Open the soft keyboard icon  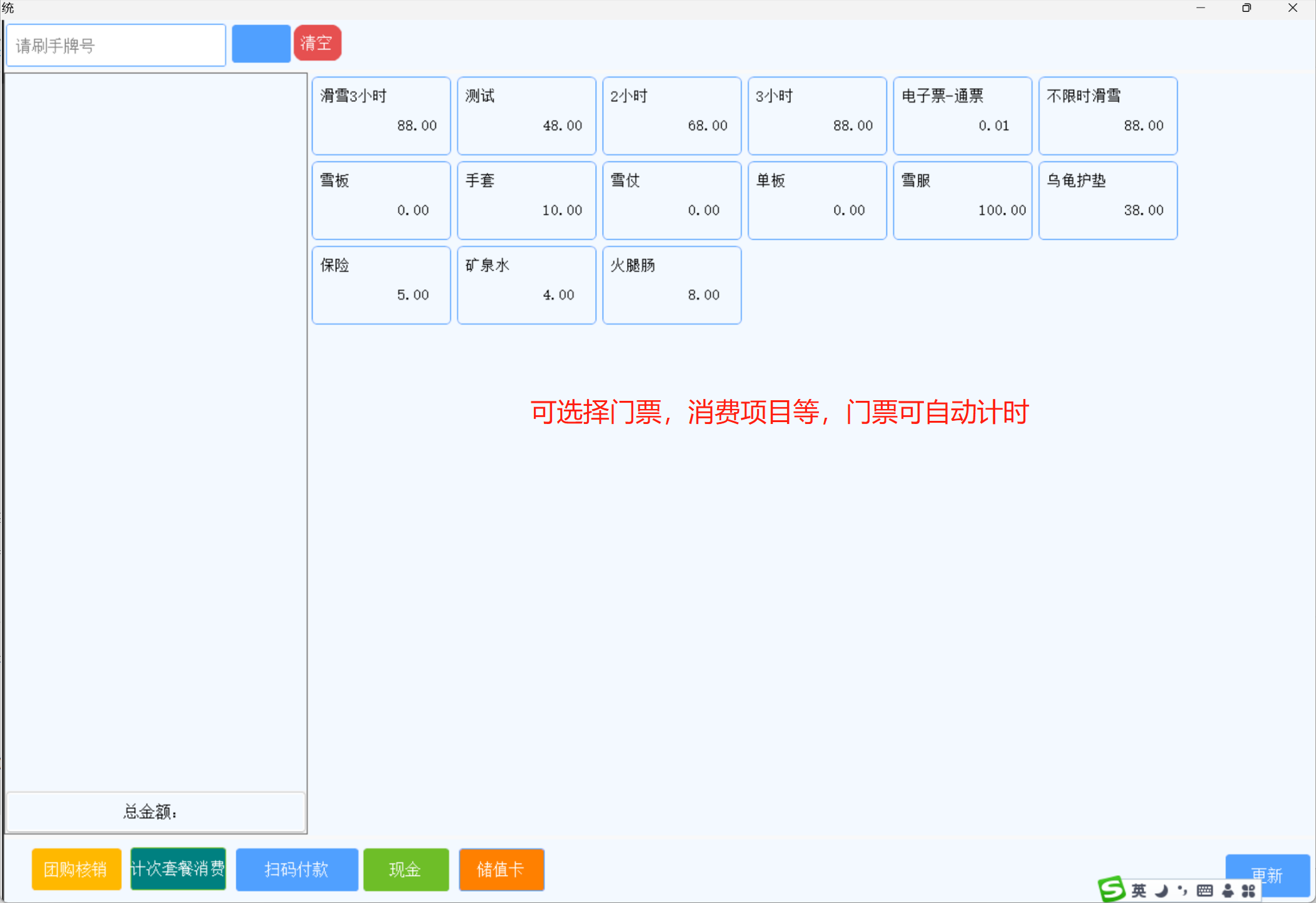[1205, 890]
